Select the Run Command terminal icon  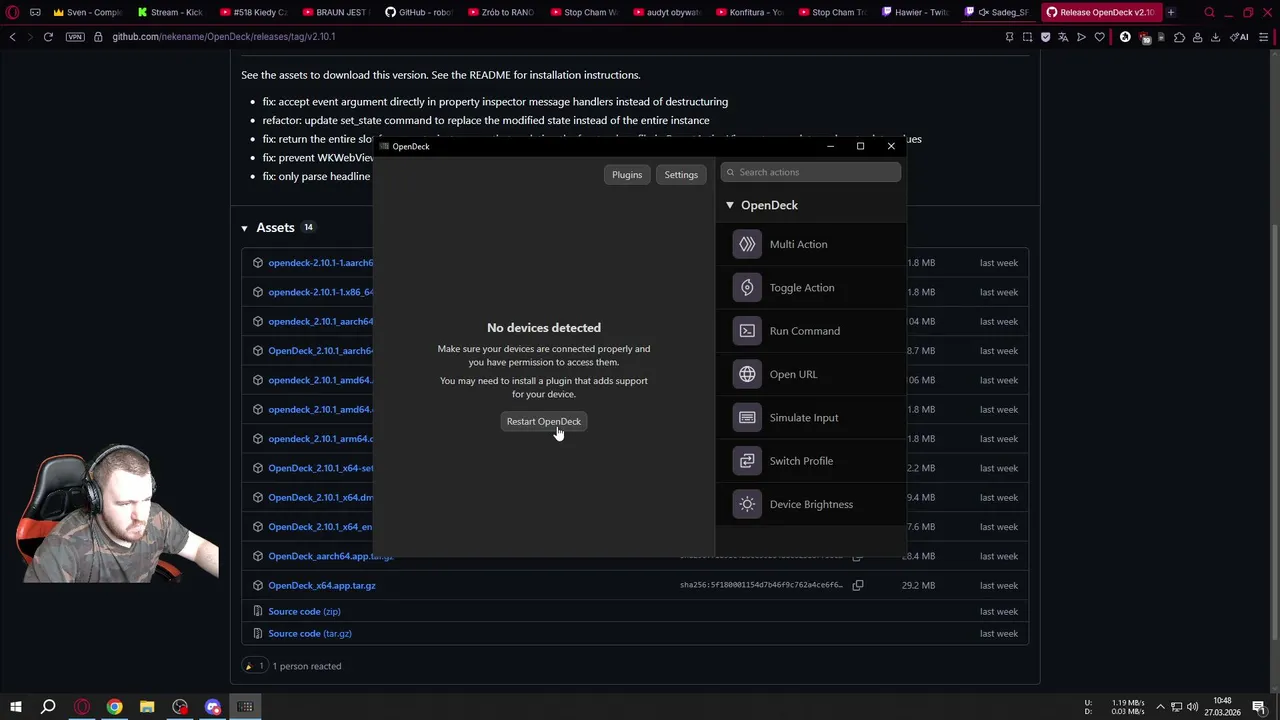[x=747, y=331]
